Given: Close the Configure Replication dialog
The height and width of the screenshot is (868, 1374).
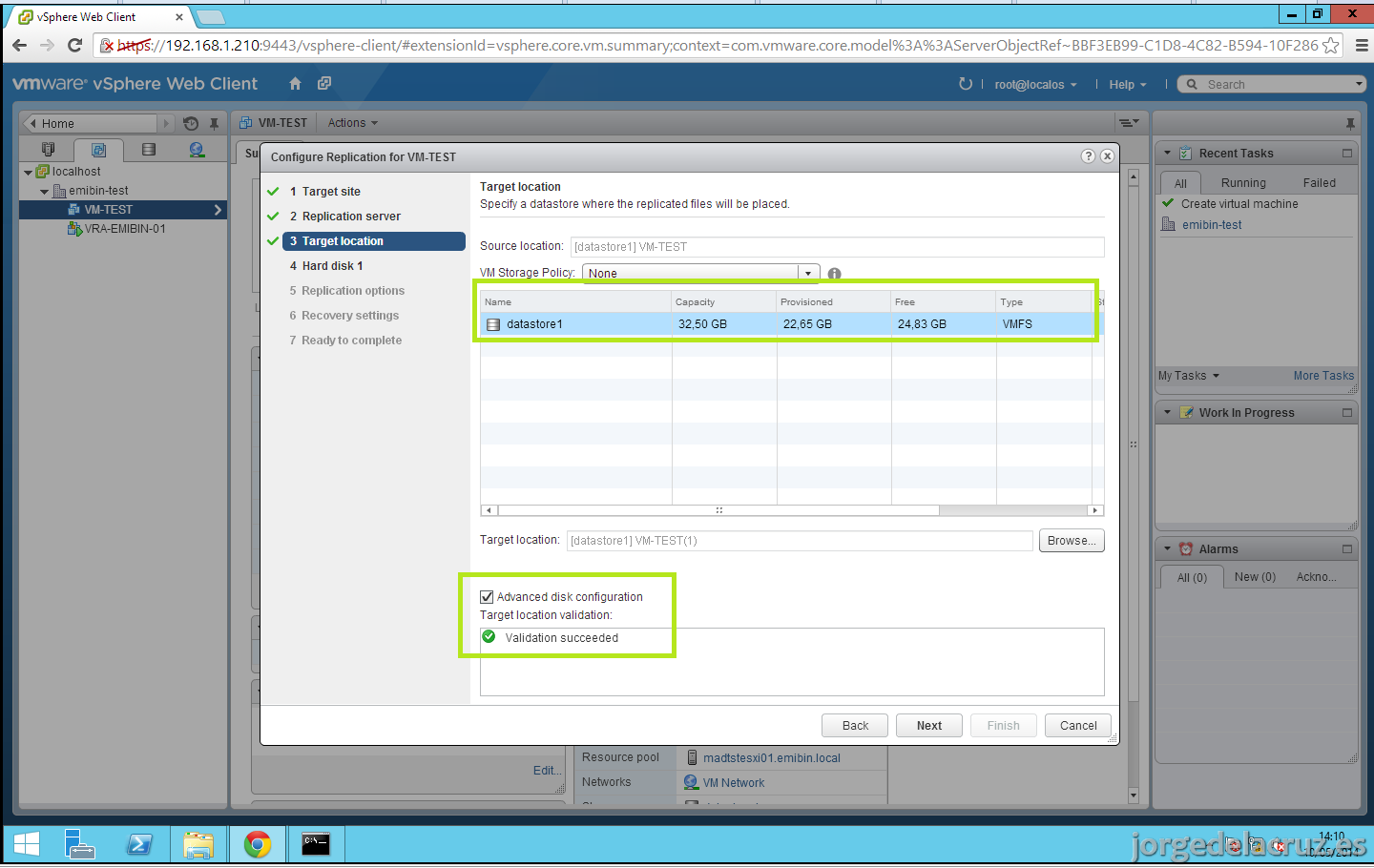Looking at the screenshot, I should (1107, 156).
